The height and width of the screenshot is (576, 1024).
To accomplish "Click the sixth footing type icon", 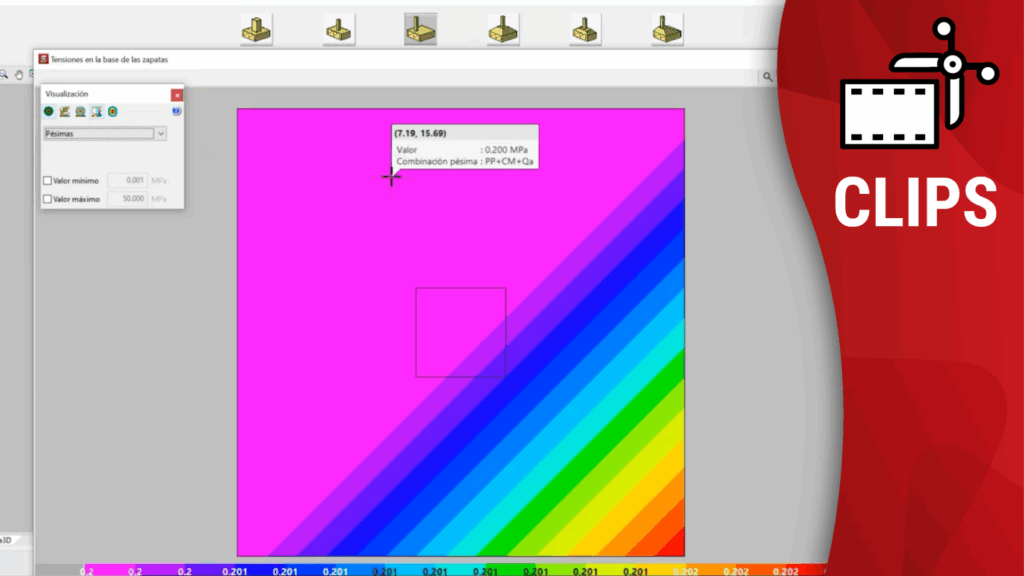I will (x=667, y=29).
